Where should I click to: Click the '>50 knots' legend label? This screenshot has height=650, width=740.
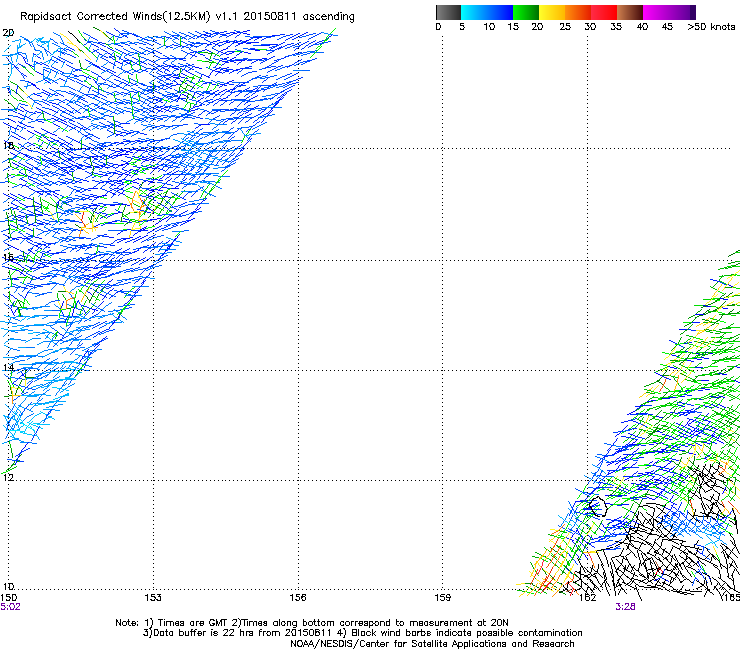pyautogui.click(x=711, y=26)
